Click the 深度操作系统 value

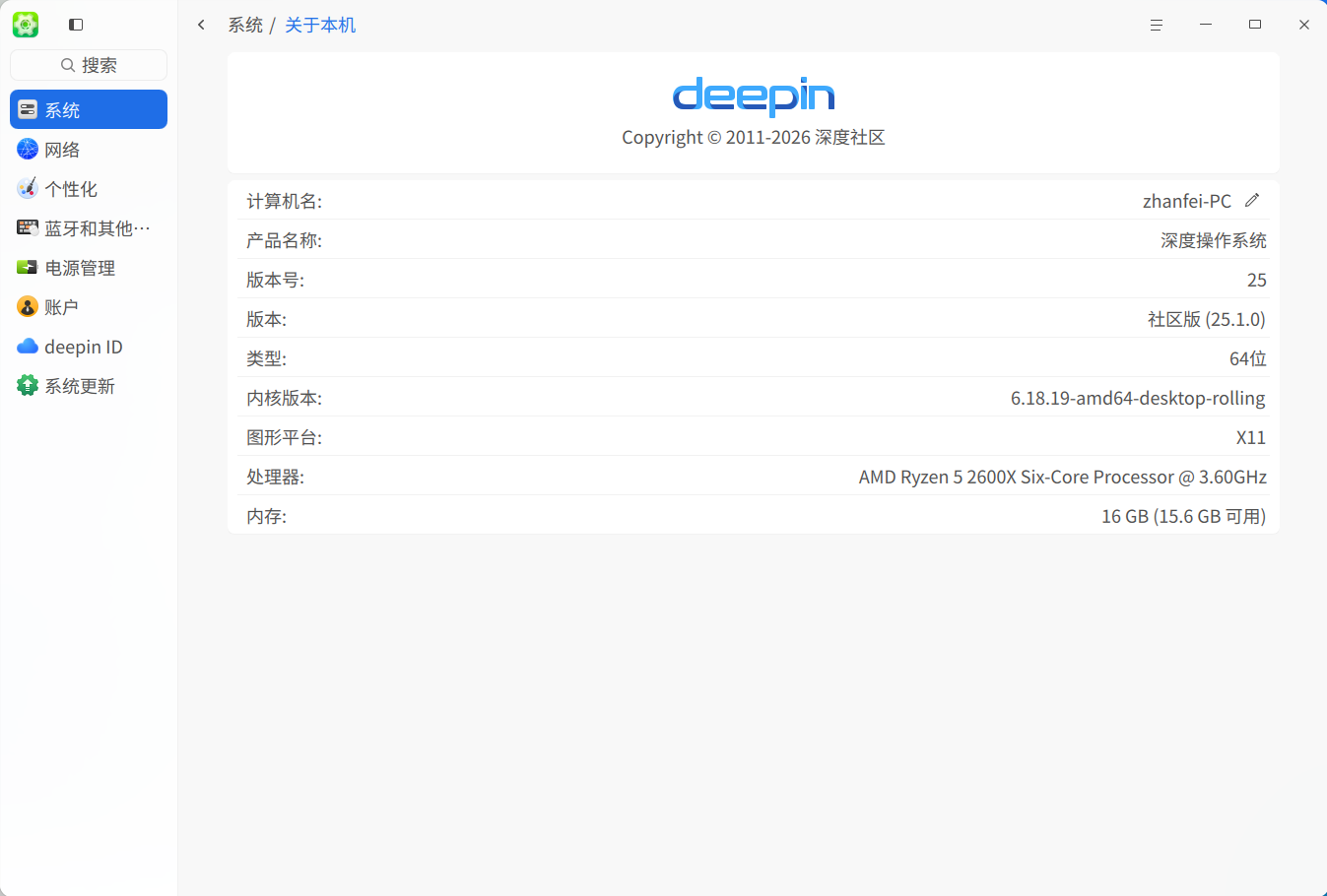point(1214,240)
